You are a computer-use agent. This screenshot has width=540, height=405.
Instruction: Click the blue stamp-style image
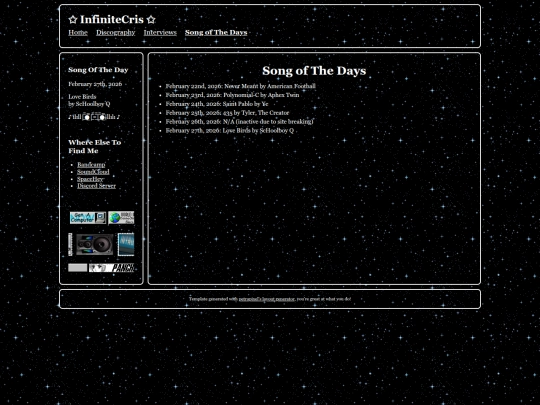coord(126,245)
